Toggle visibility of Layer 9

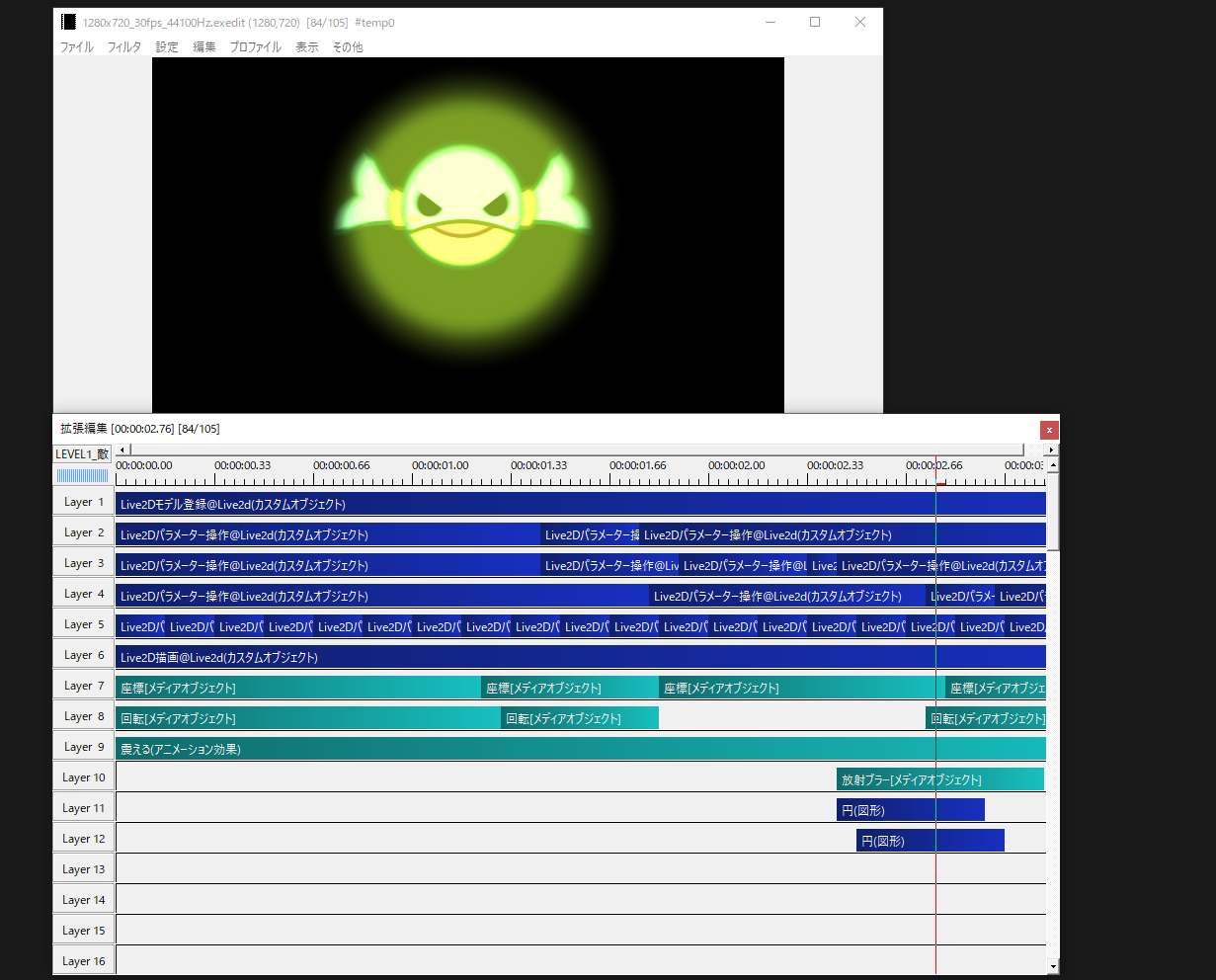84,747
